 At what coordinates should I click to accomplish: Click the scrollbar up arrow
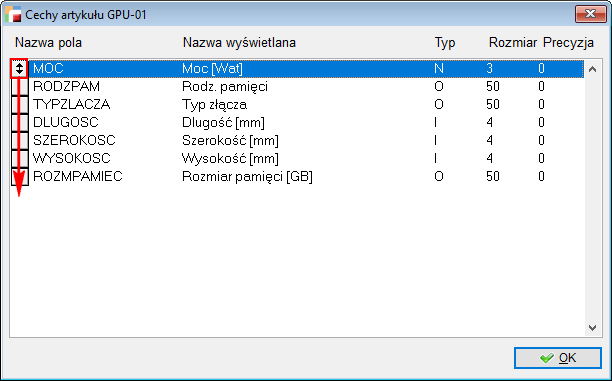coord(592,69)
